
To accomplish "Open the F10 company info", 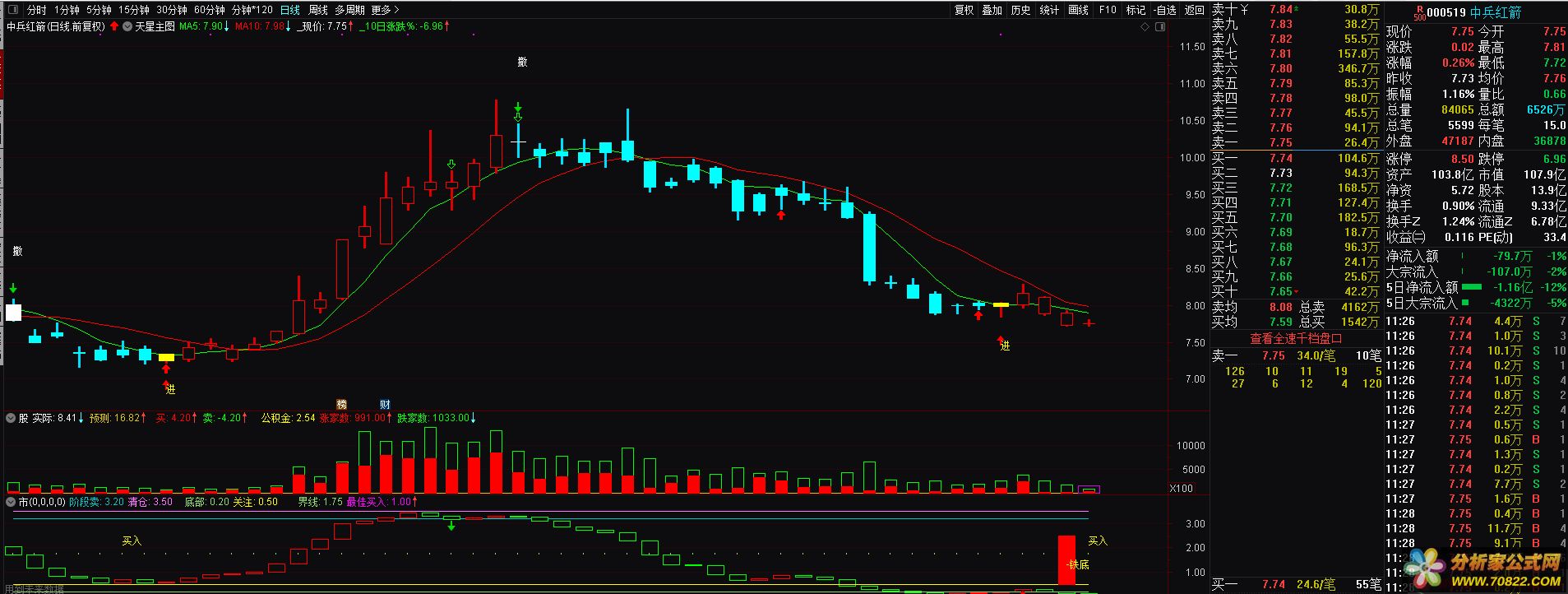I will point(1108,10).
